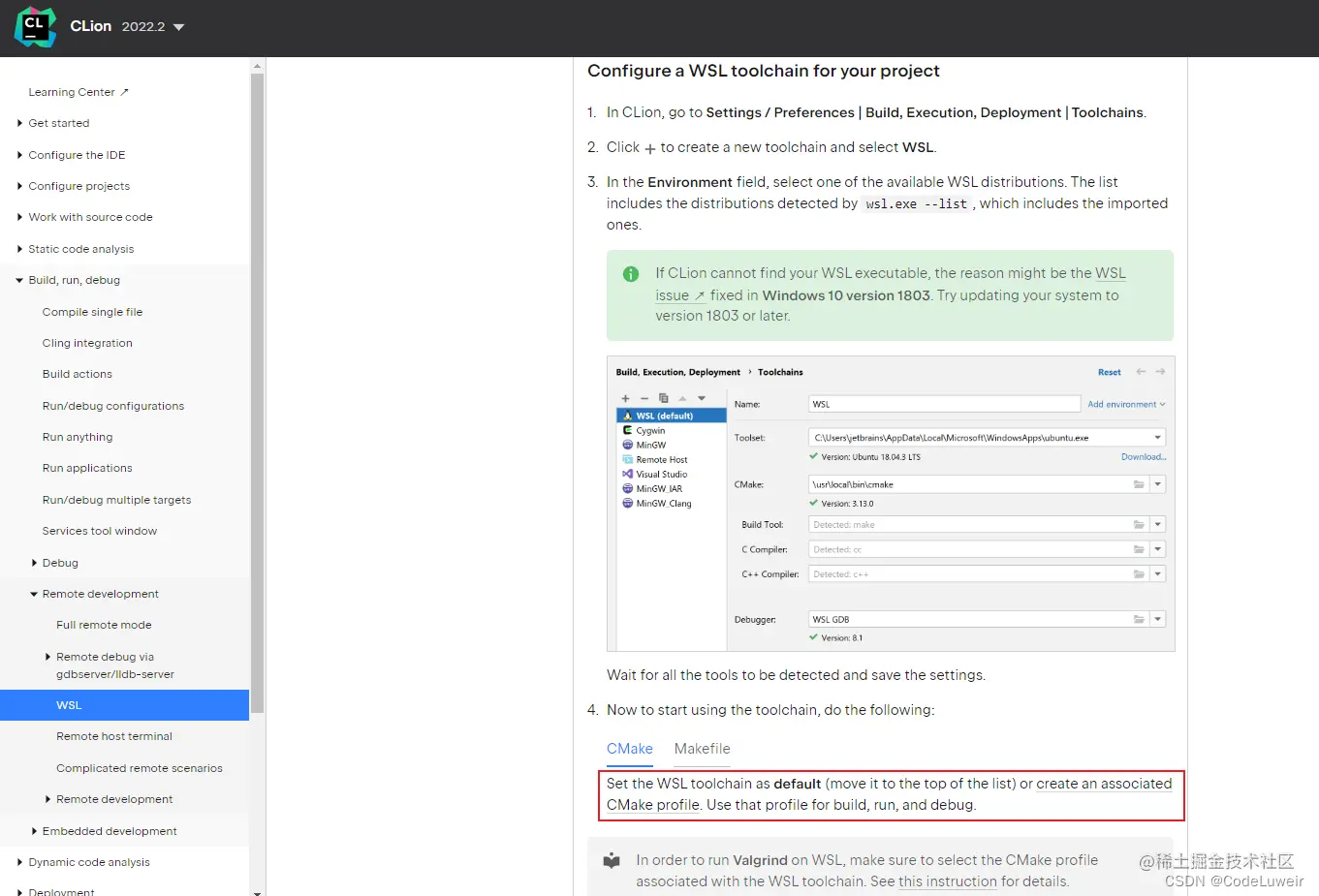This screenshot has height=896, width=1319.
Task: Expand Embedded development section
Action: pos(34,831)
